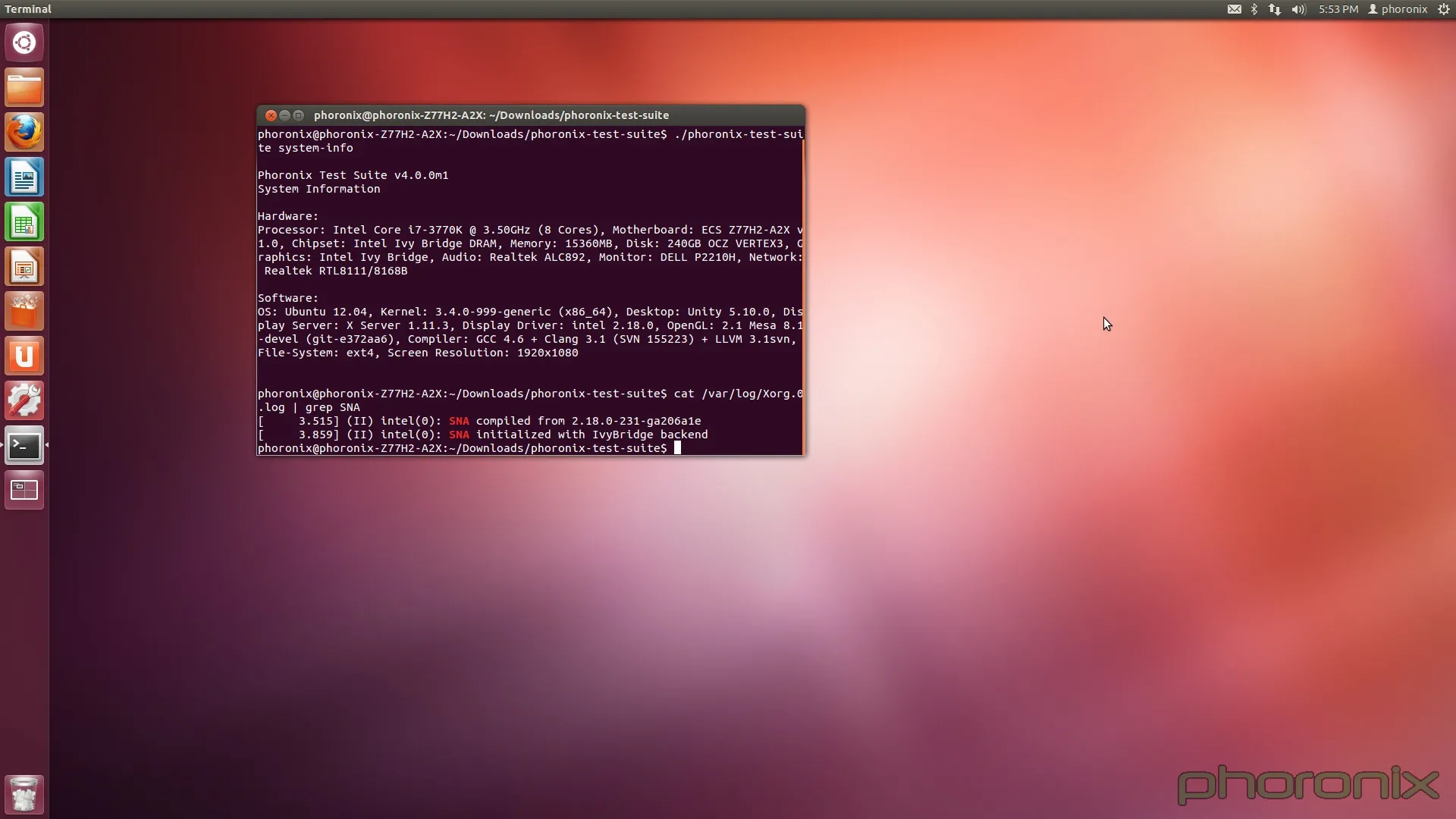Launch Firefox web browser from dock

[x=24, y=132]
